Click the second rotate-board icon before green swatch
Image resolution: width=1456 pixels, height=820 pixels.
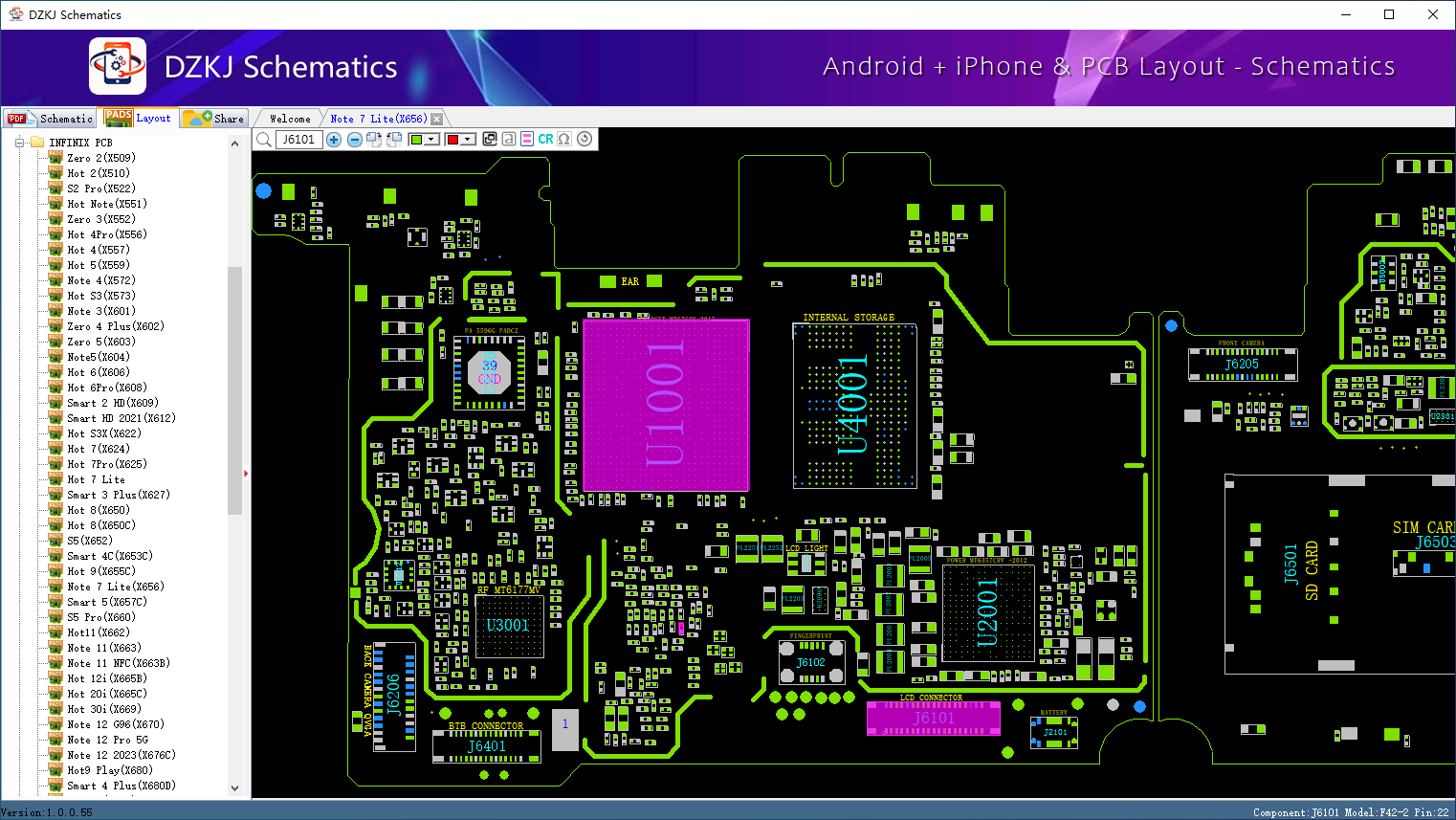394,140
